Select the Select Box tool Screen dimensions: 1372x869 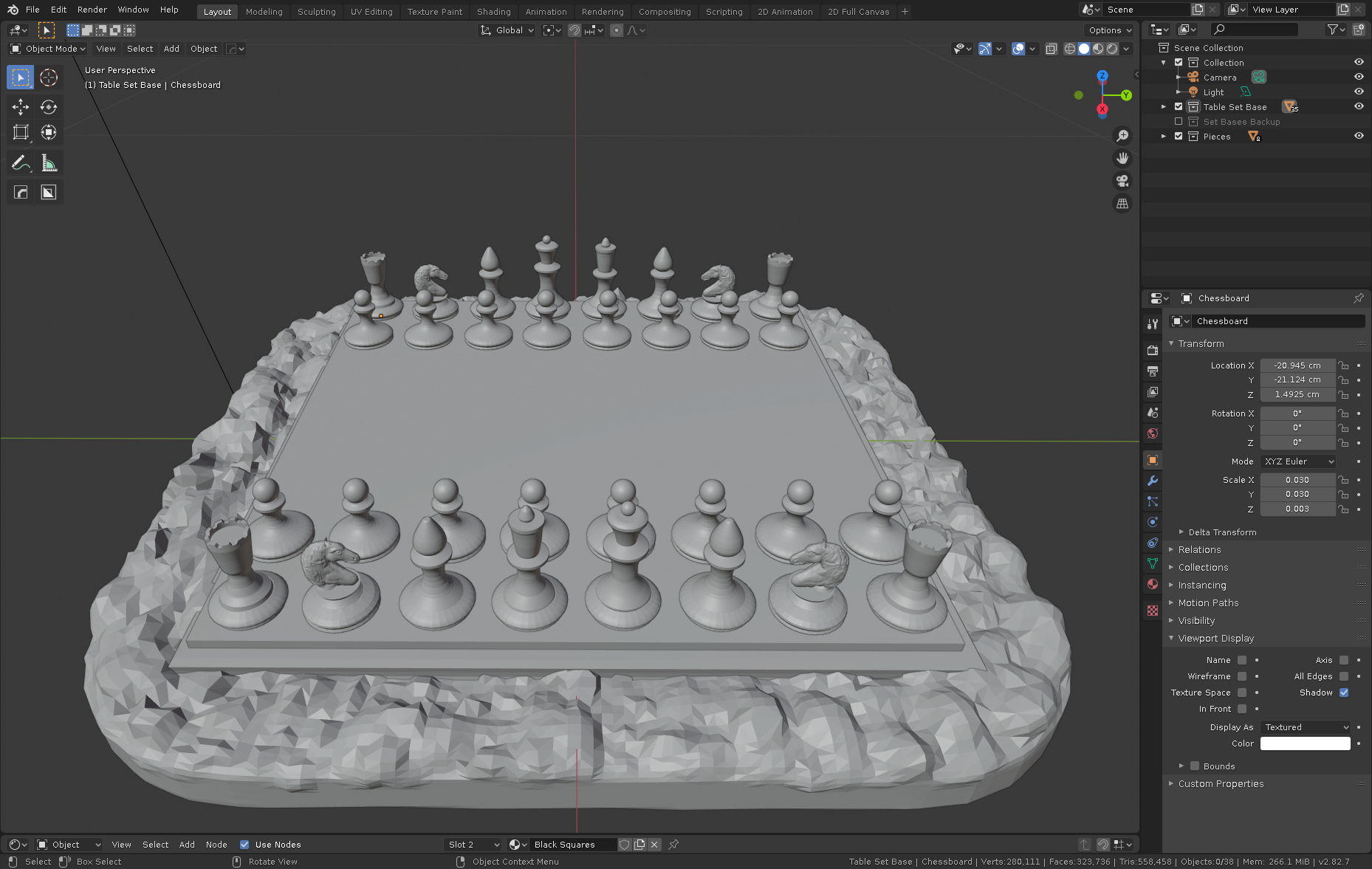pyautogui.click(x=21, y=78)
